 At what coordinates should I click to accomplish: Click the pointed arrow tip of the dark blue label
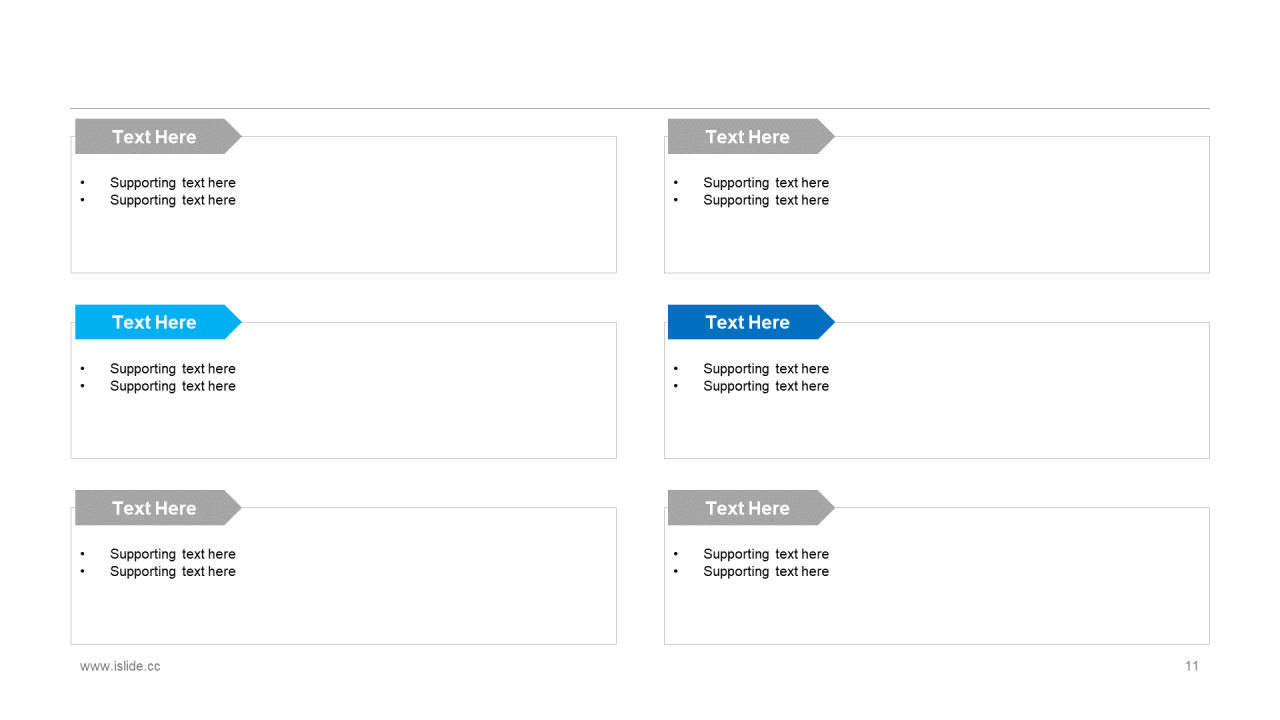(x=826, y=322)
